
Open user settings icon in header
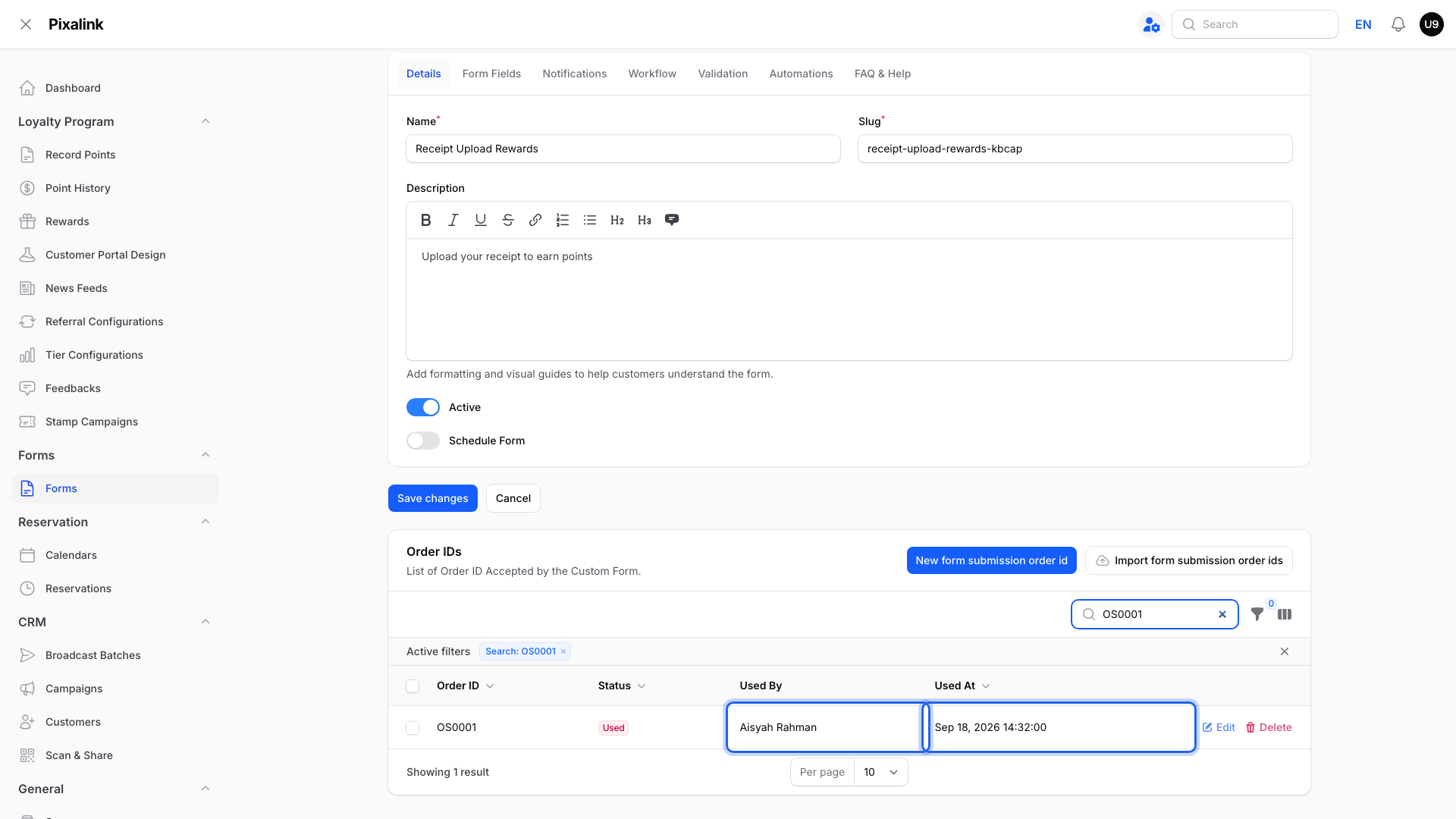point(1151,24)
